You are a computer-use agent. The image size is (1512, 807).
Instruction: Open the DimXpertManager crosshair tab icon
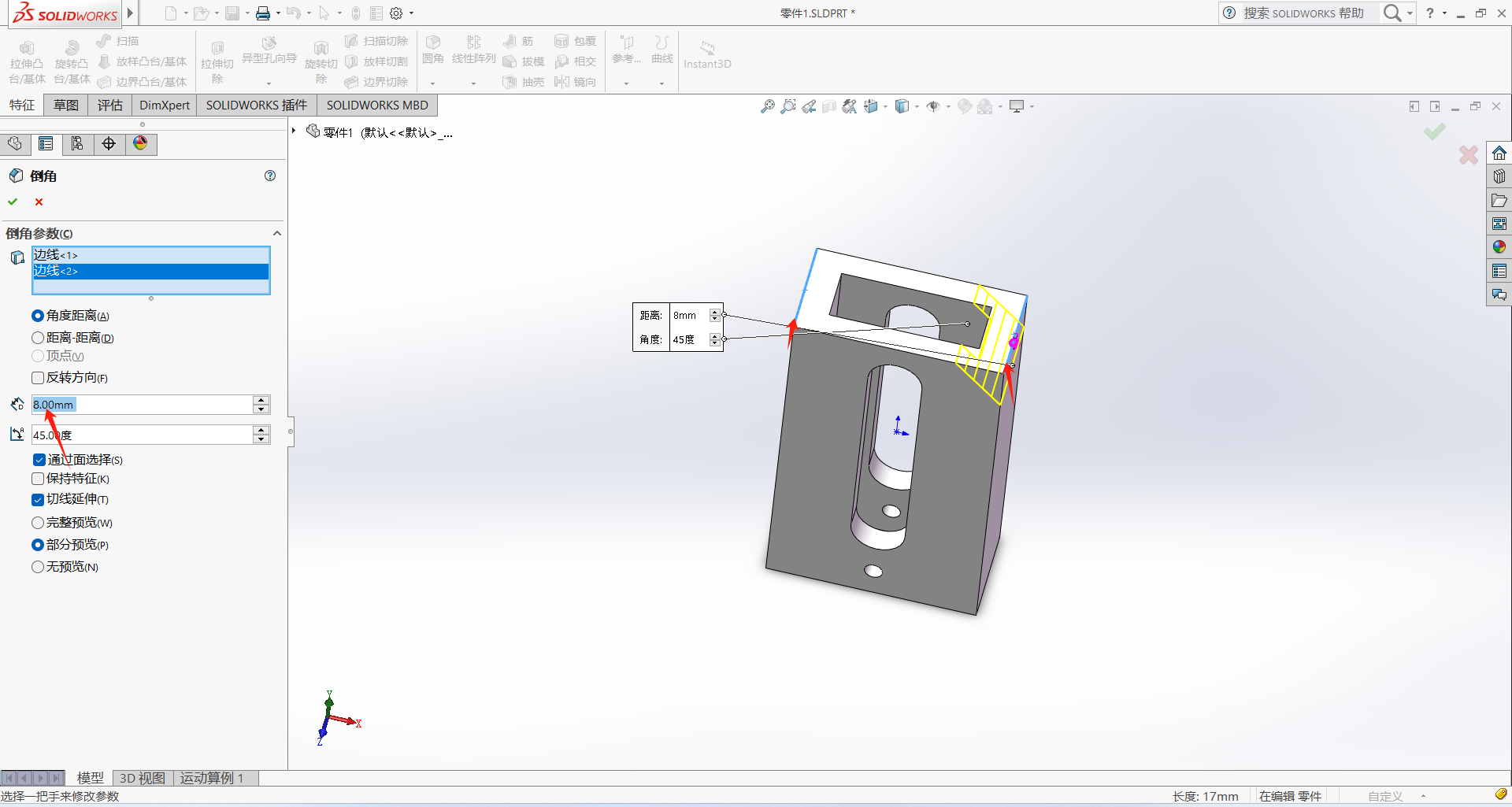point(109,143)
